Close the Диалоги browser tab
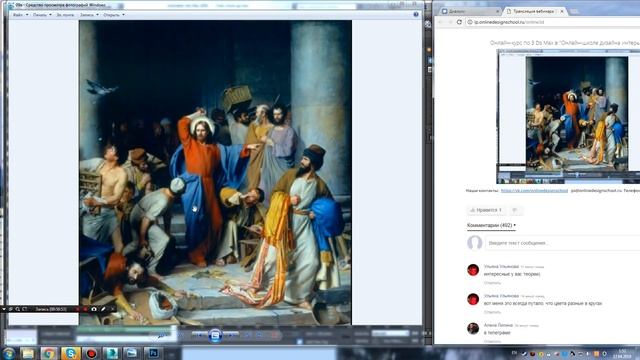The height and width of the screenshot is (360, 640). click(x=498, y=11)
